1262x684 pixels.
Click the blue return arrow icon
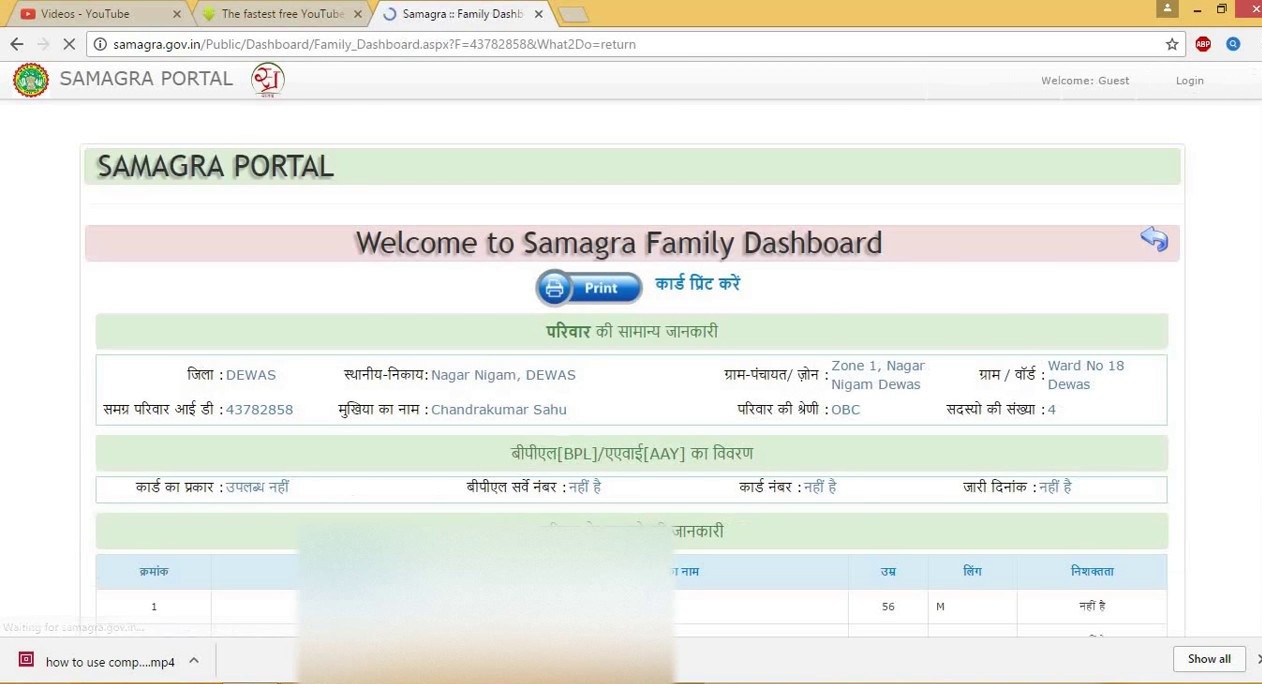point(1153,239)
